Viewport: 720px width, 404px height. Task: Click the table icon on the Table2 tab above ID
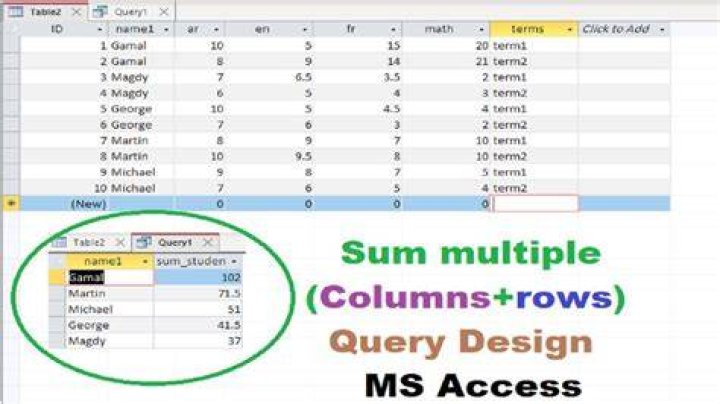pos(16,12)
